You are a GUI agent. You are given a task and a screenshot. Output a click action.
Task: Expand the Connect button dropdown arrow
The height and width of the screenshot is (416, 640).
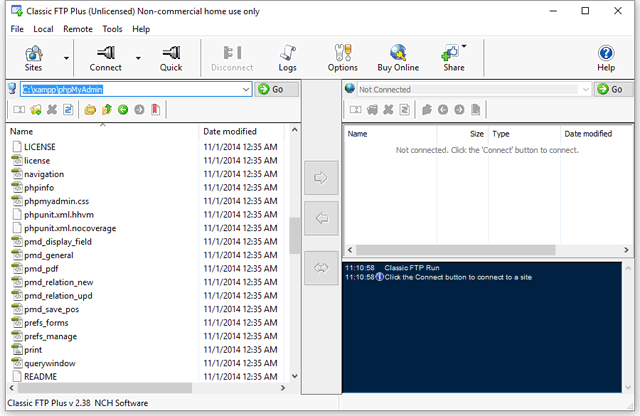138,58
